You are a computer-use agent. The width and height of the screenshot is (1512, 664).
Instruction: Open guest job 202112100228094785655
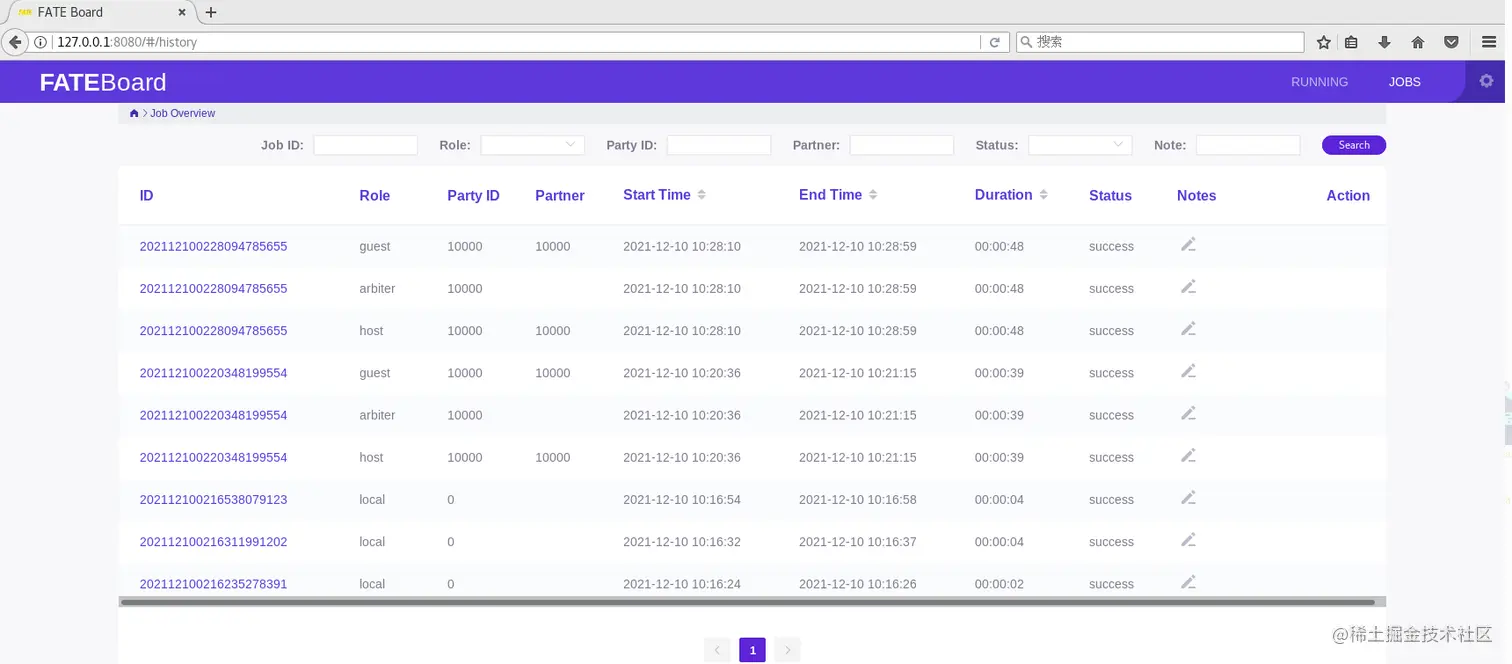pos(213,246)
